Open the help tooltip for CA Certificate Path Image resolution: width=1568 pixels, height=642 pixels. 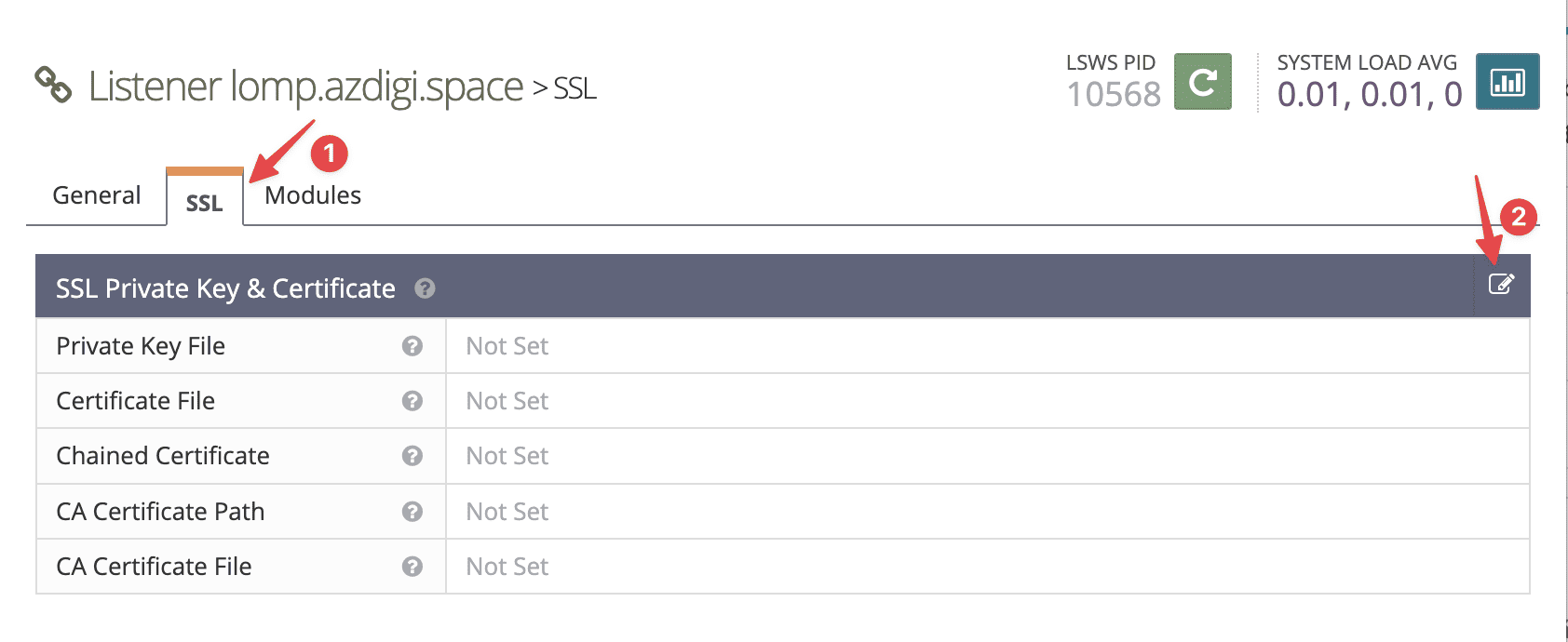(x=412, y=512)
